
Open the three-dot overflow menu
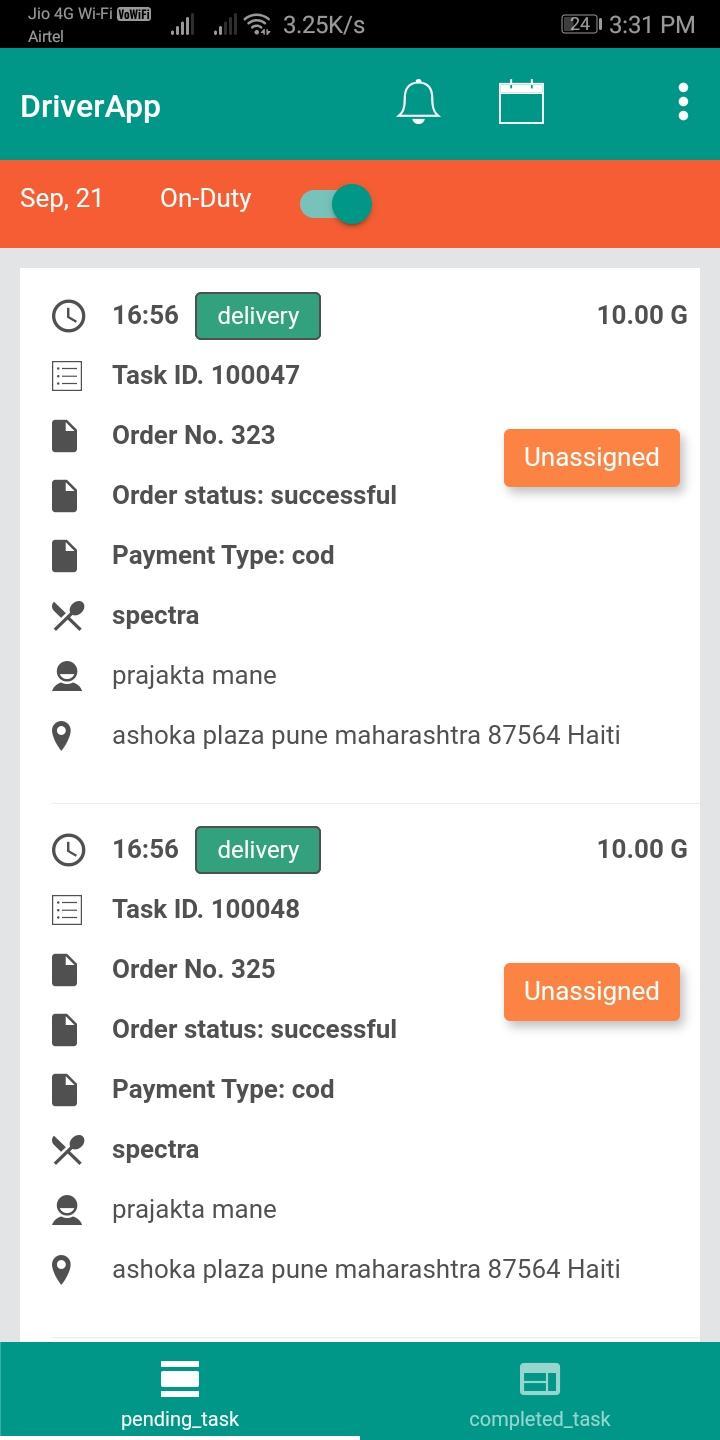coord(683,102)
